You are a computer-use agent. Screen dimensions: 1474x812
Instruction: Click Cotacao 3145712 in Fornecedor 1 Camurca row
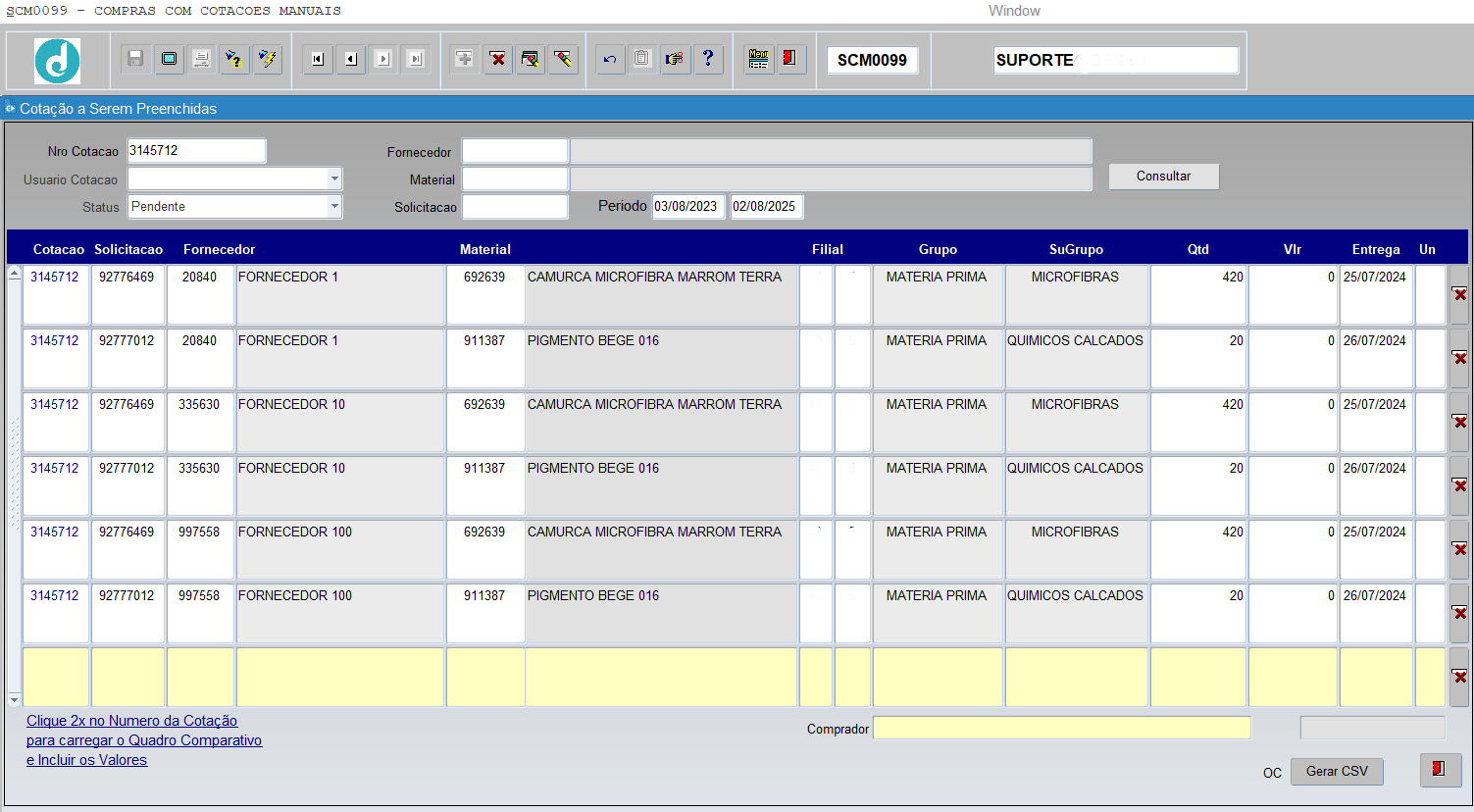tap(55, 294)
